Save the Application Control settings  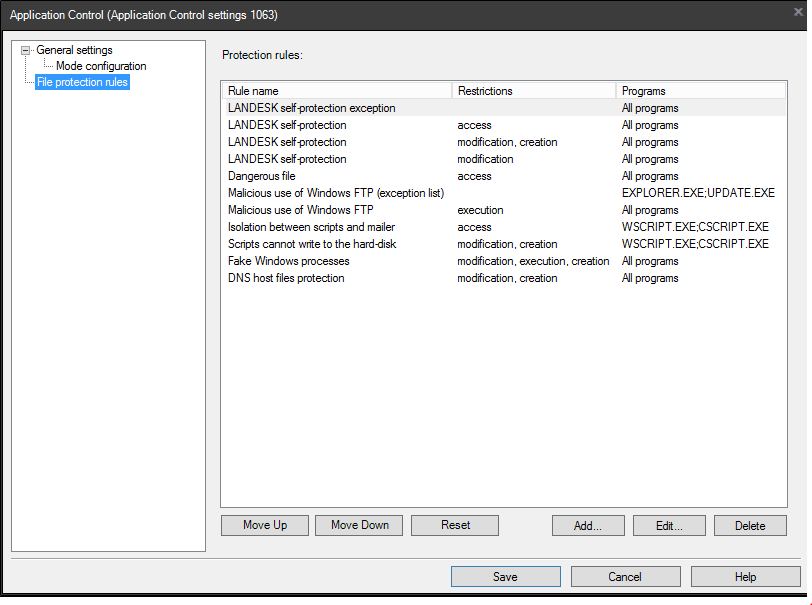click(x=505, y=576)
